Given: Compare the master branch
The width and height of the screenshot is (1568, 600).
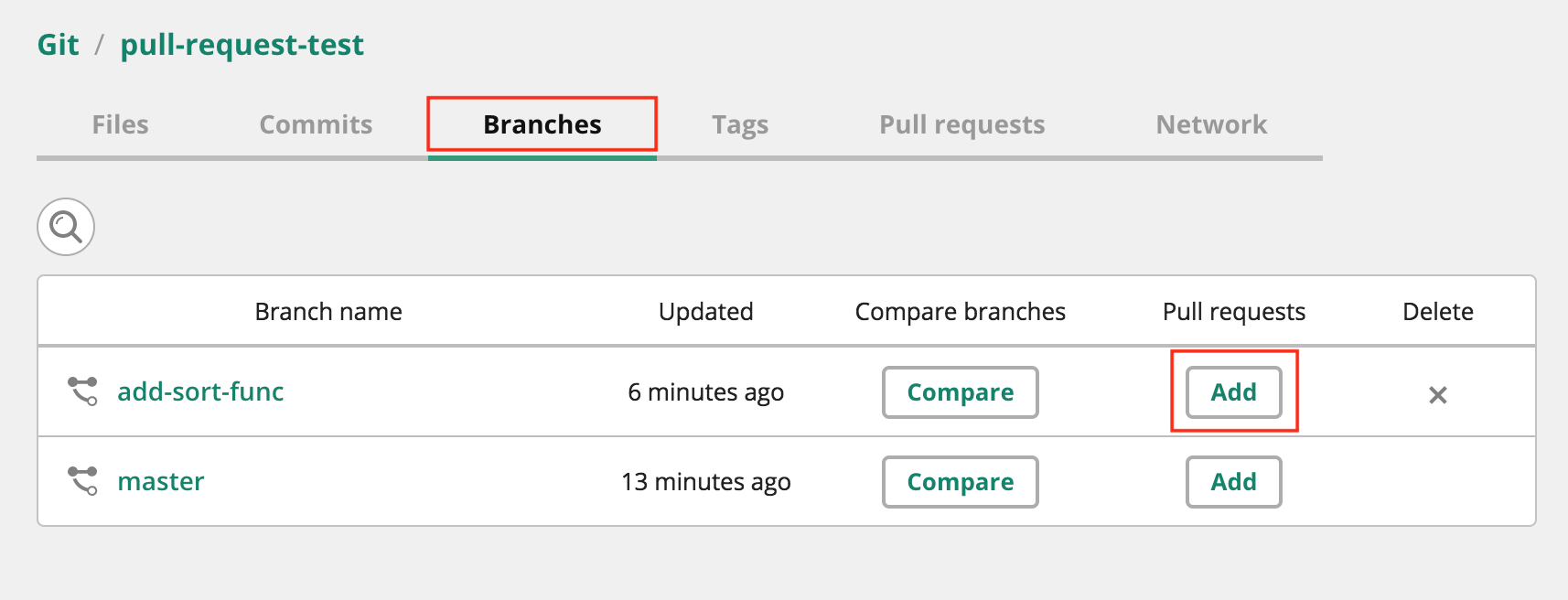Looking at the screenshot, I should pos(961,482).
